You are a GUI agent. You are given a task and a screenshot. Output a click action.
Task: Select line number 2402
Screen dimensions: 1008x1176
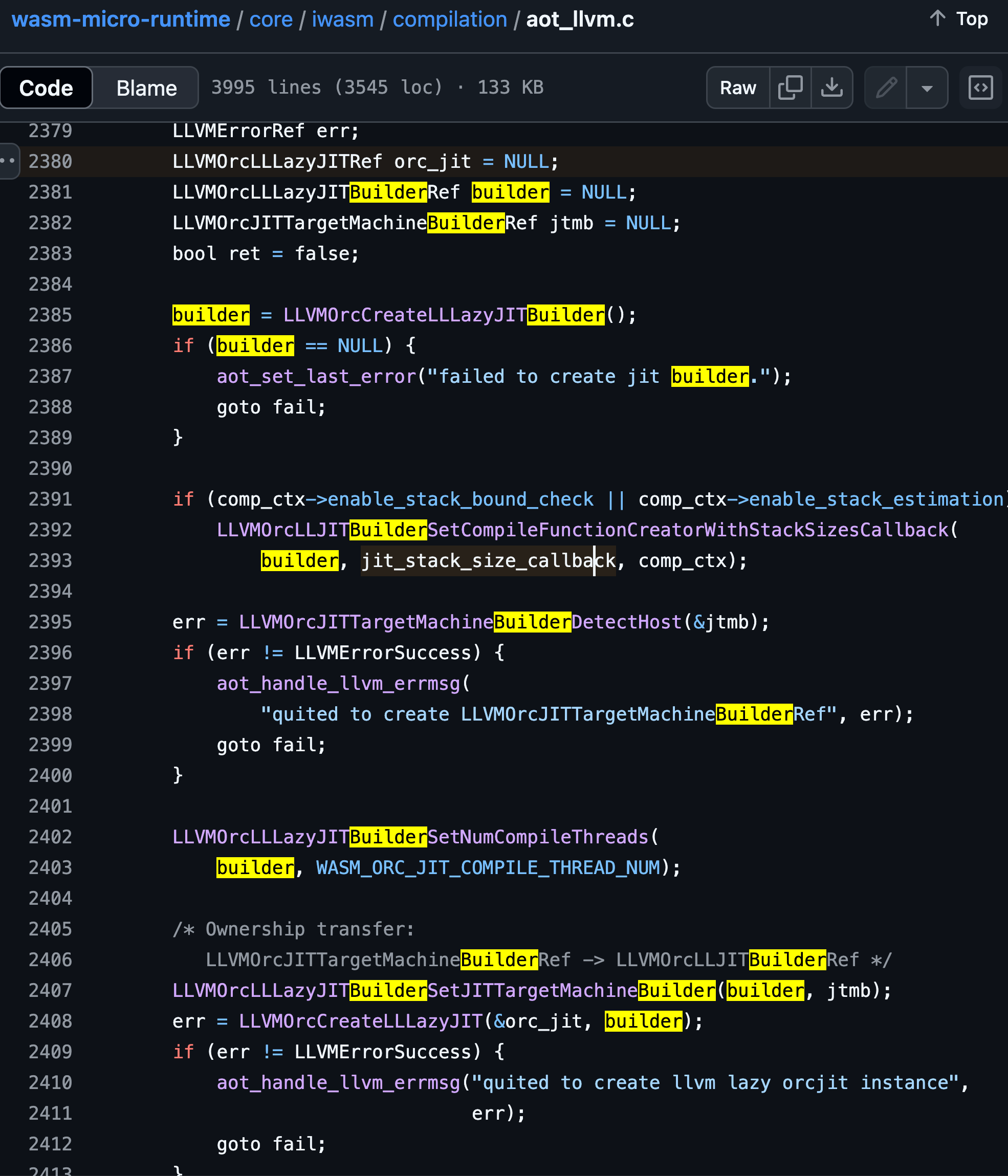pos(51,837)
